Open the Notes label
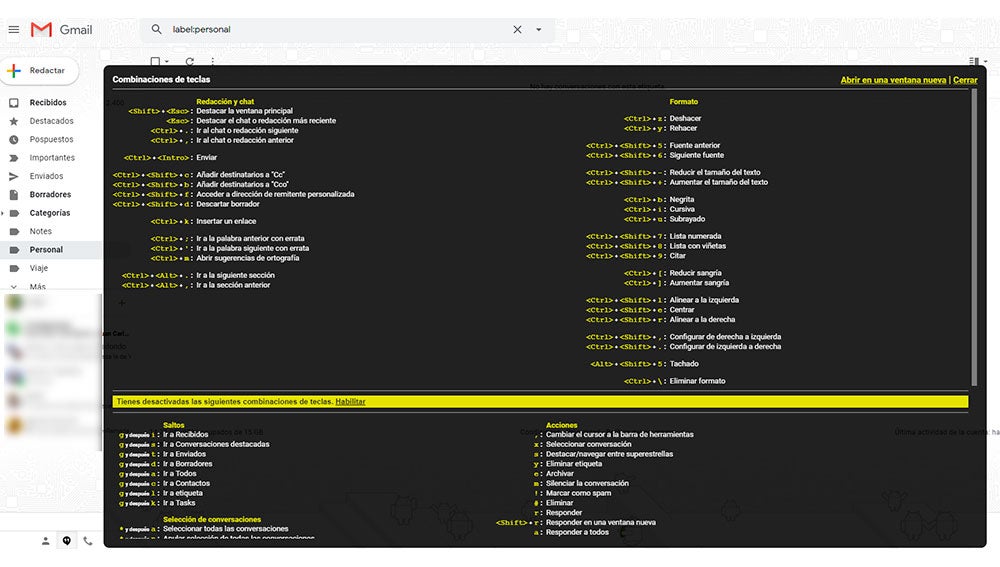The width and height of the screenshot is (1000, 567). [40, 232]
